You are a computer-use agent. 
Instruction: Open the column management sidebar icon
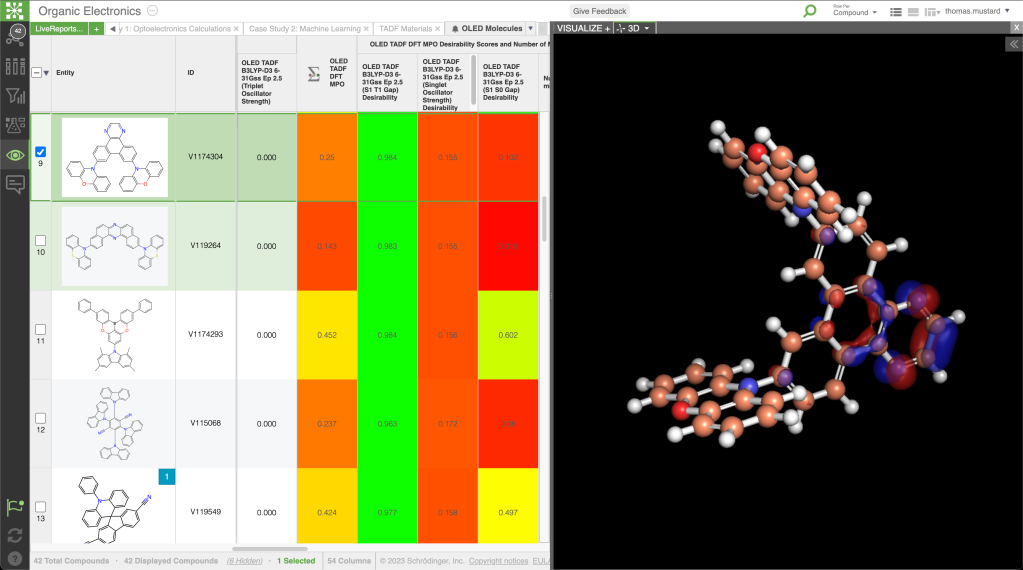coord(15,67)
